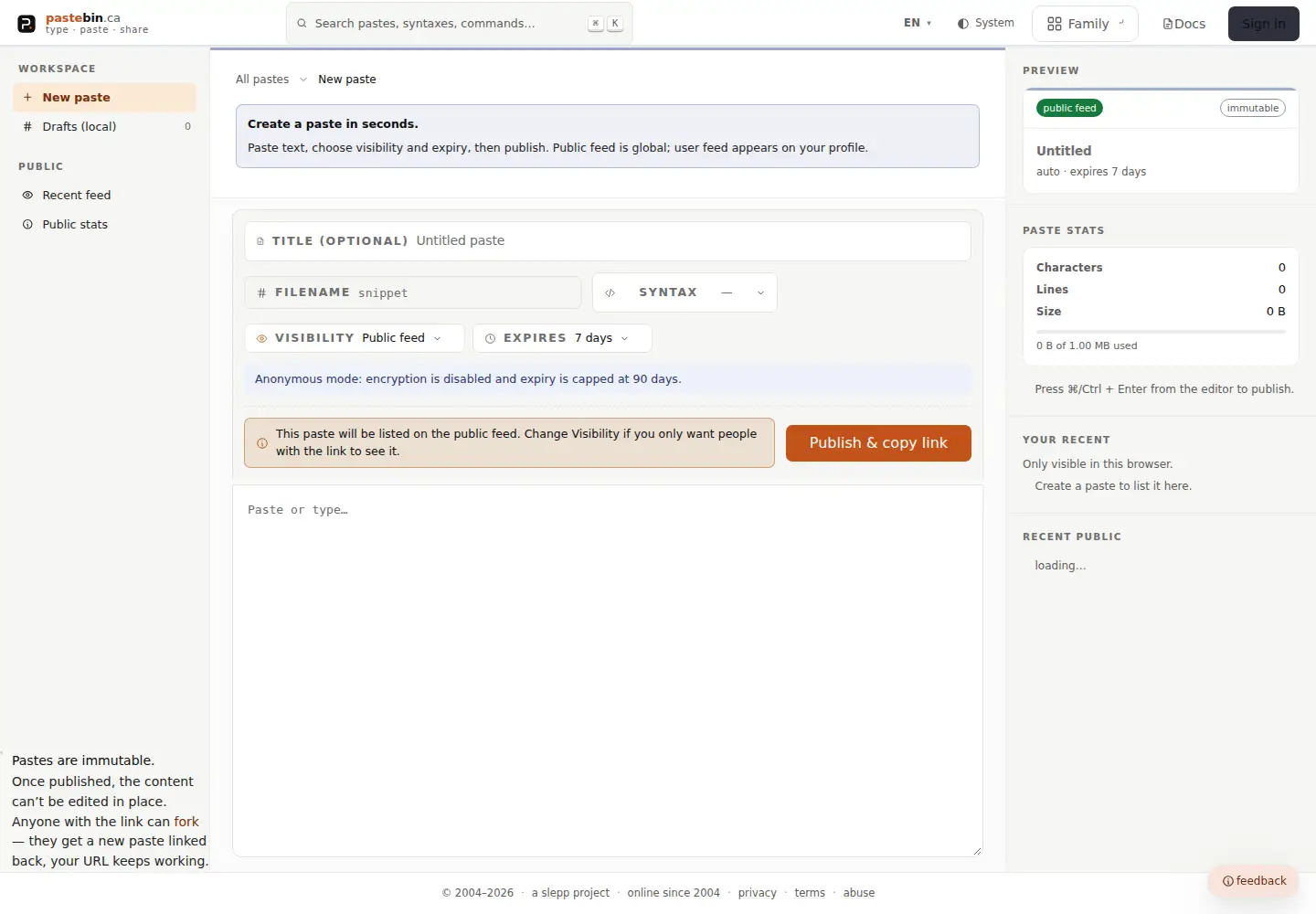Click the All pastes breadcrumb

pyautogui.click(x=262, y=80)
